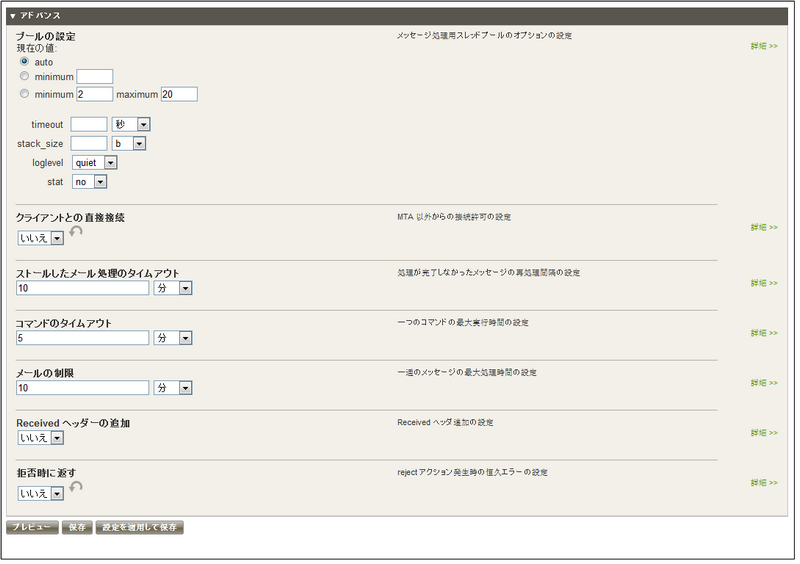This screenshot has width=800, height=564.
Task: Open unit dropdown for コマンドのタイムアウト
Action: (173, 338)
